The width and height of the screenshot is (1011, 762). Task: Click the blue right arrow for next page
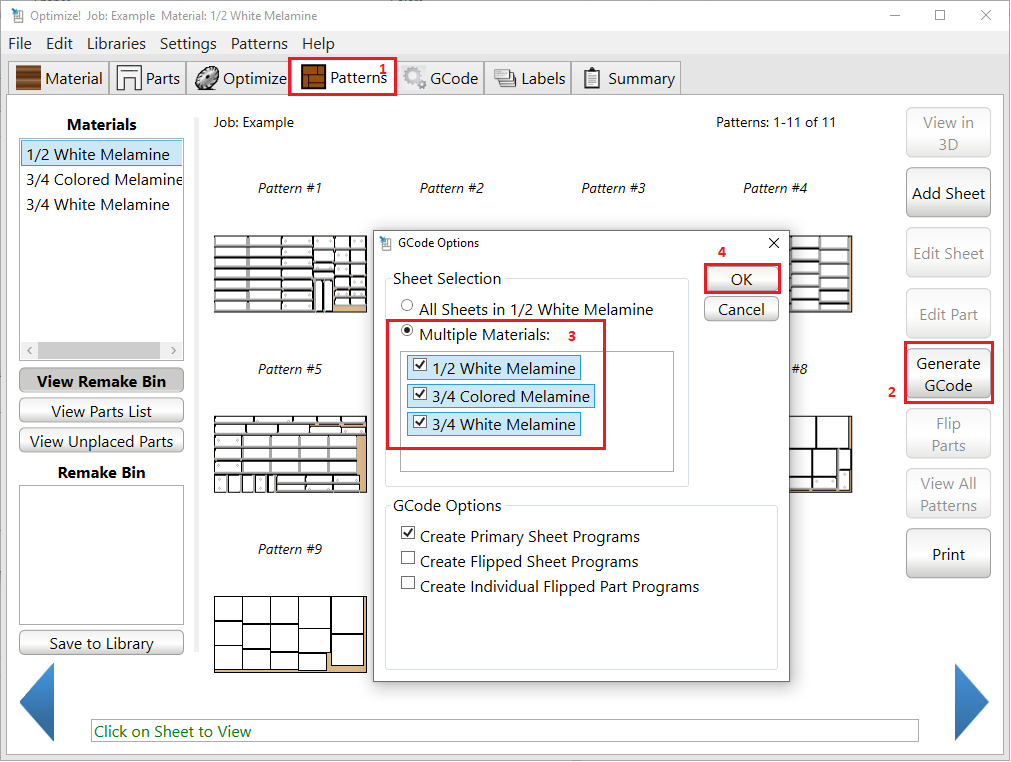pyautogui.click(x=970, y=702)
